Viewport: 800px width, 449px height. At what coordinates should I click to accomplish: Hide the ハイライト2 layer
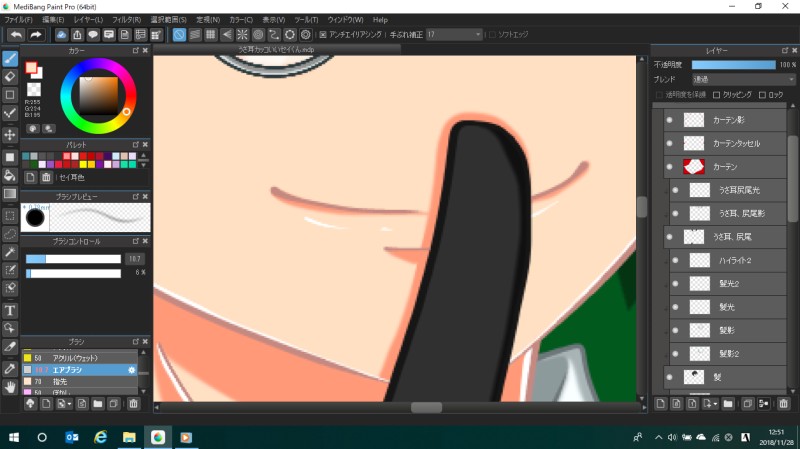click(x=676, y=260)
